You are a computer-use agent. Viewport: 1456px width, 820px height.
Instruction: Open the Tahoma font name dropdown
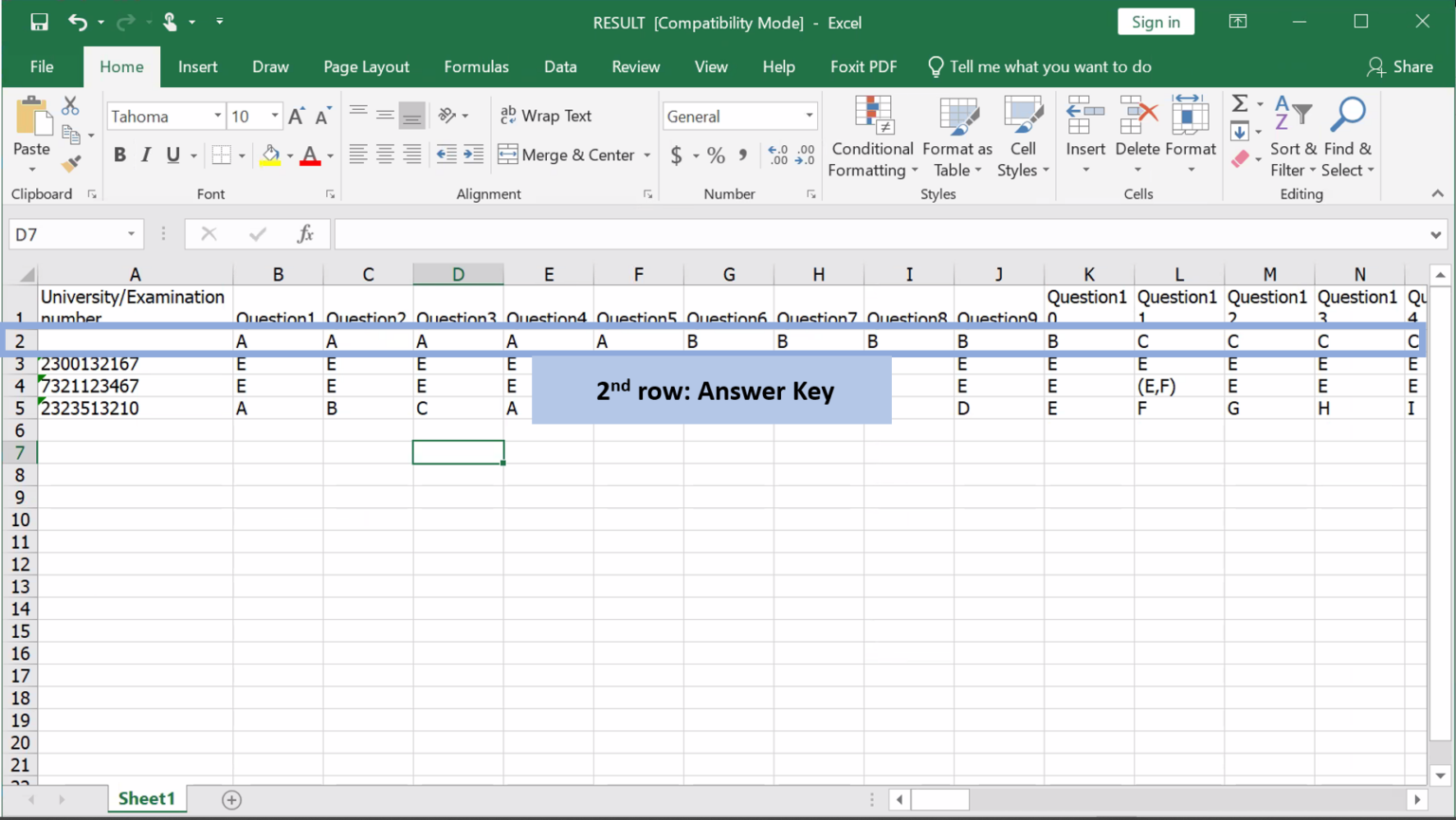217,116
